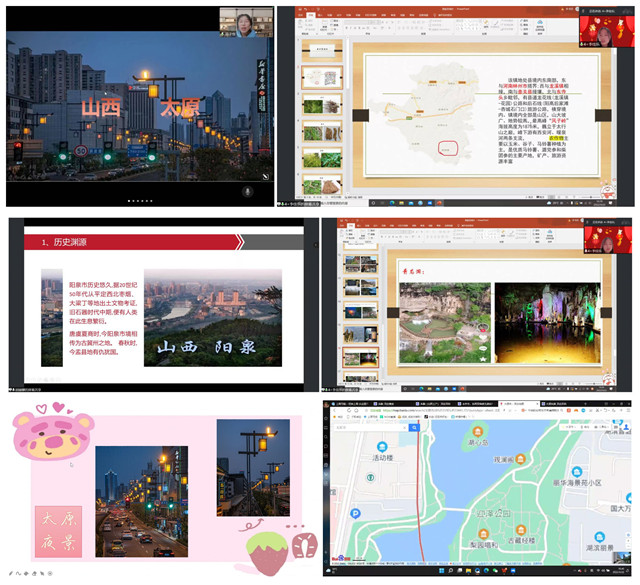Image resolution: width=640 pixels, height=585 pixels.
Task: Open File tab in cave-slide PowerPoint window
Action: pos(342,226)
